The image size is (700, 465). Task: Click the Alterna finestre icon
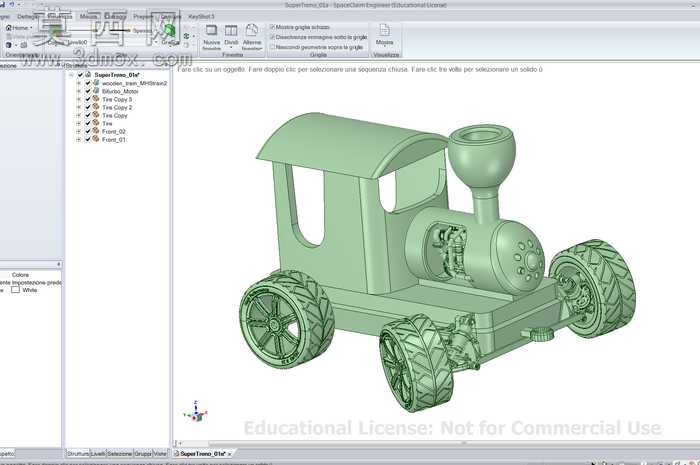pos(252,30)
